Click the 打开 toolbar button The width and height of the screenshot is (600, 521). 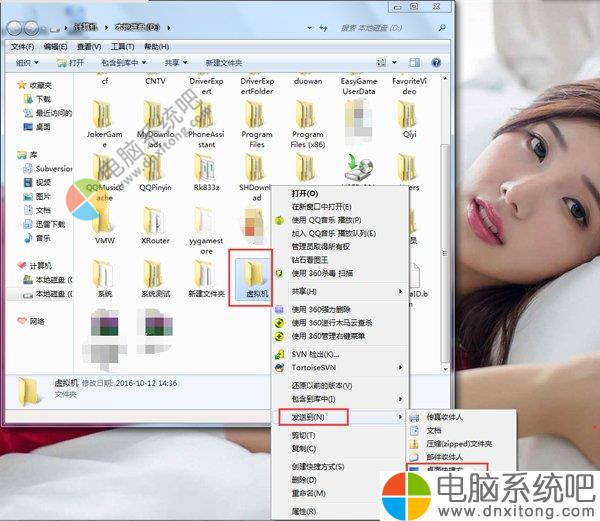70,63
